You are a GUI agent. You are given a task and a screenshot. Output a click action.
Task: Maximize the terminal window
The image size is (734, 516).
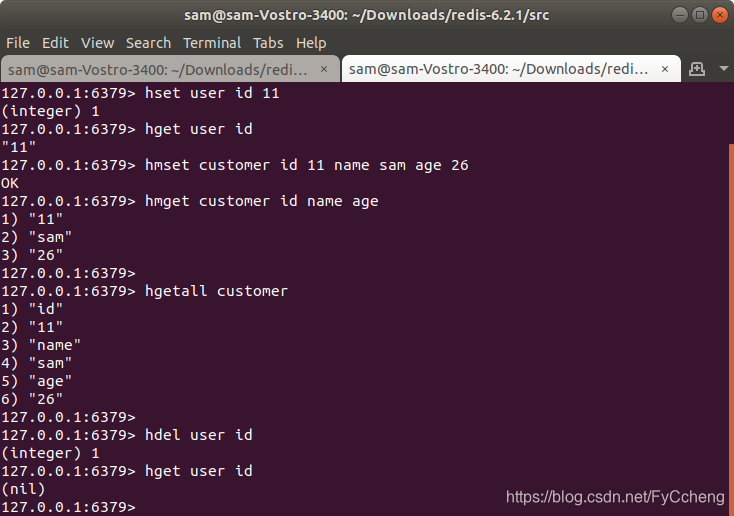(x=699, y=15)
